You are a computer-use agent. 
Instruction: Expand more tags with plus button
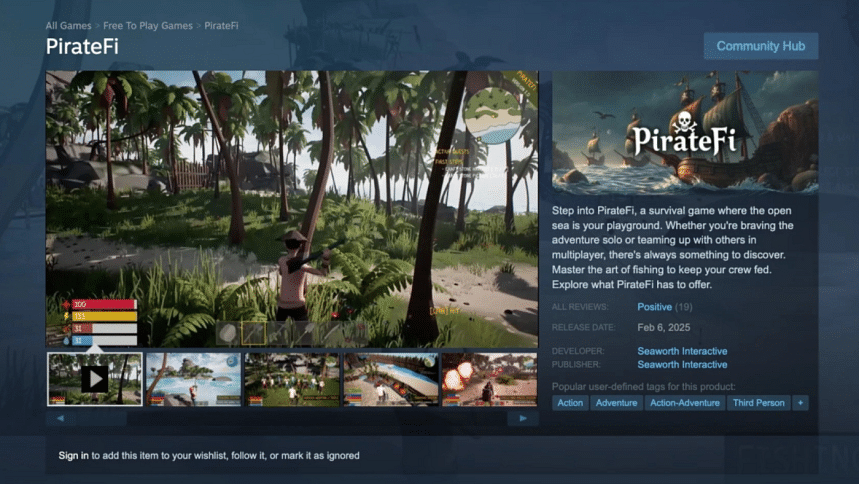coord(801,403)
